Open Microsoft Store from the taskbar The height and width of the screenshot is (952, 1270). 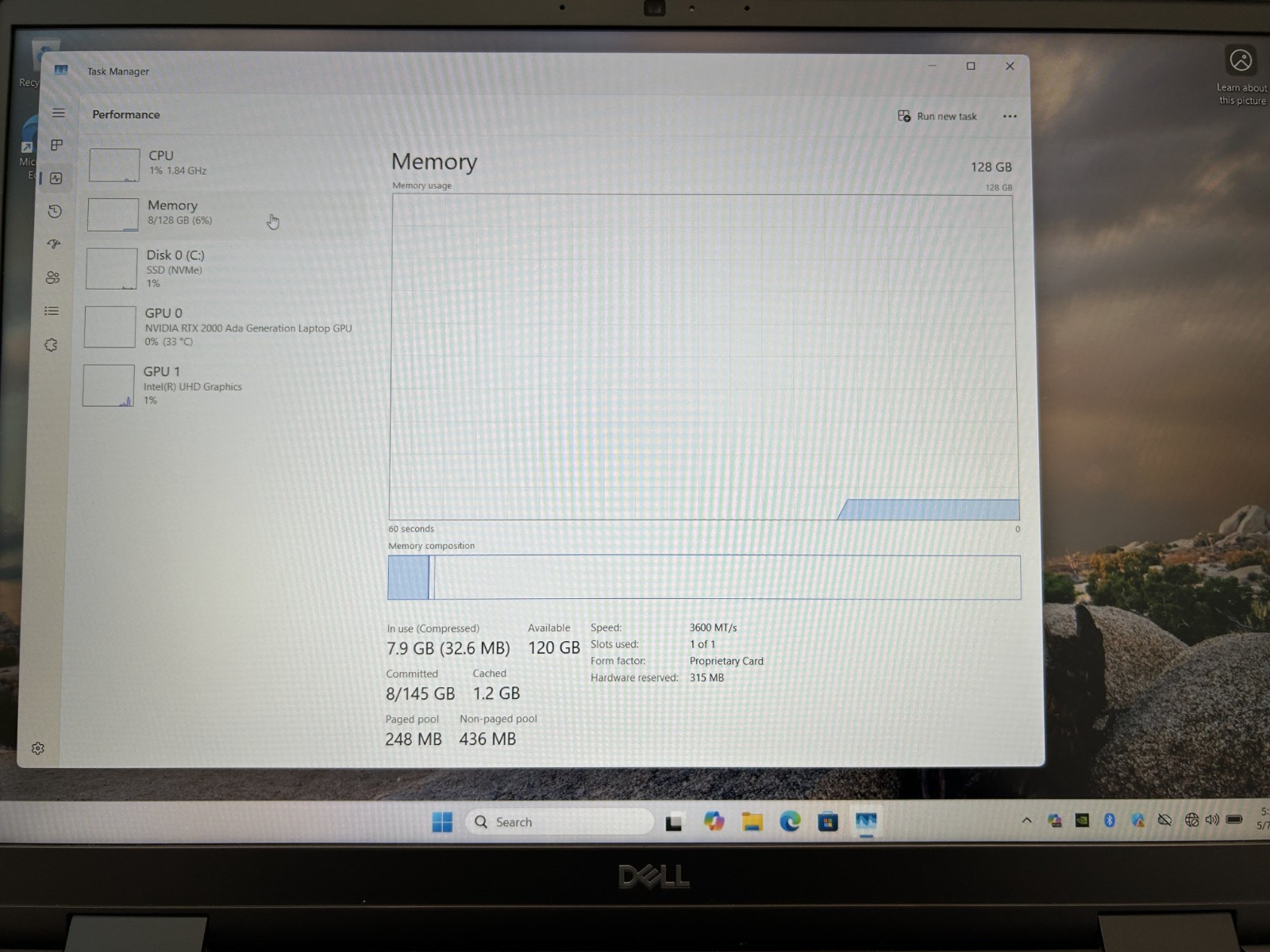828,822
